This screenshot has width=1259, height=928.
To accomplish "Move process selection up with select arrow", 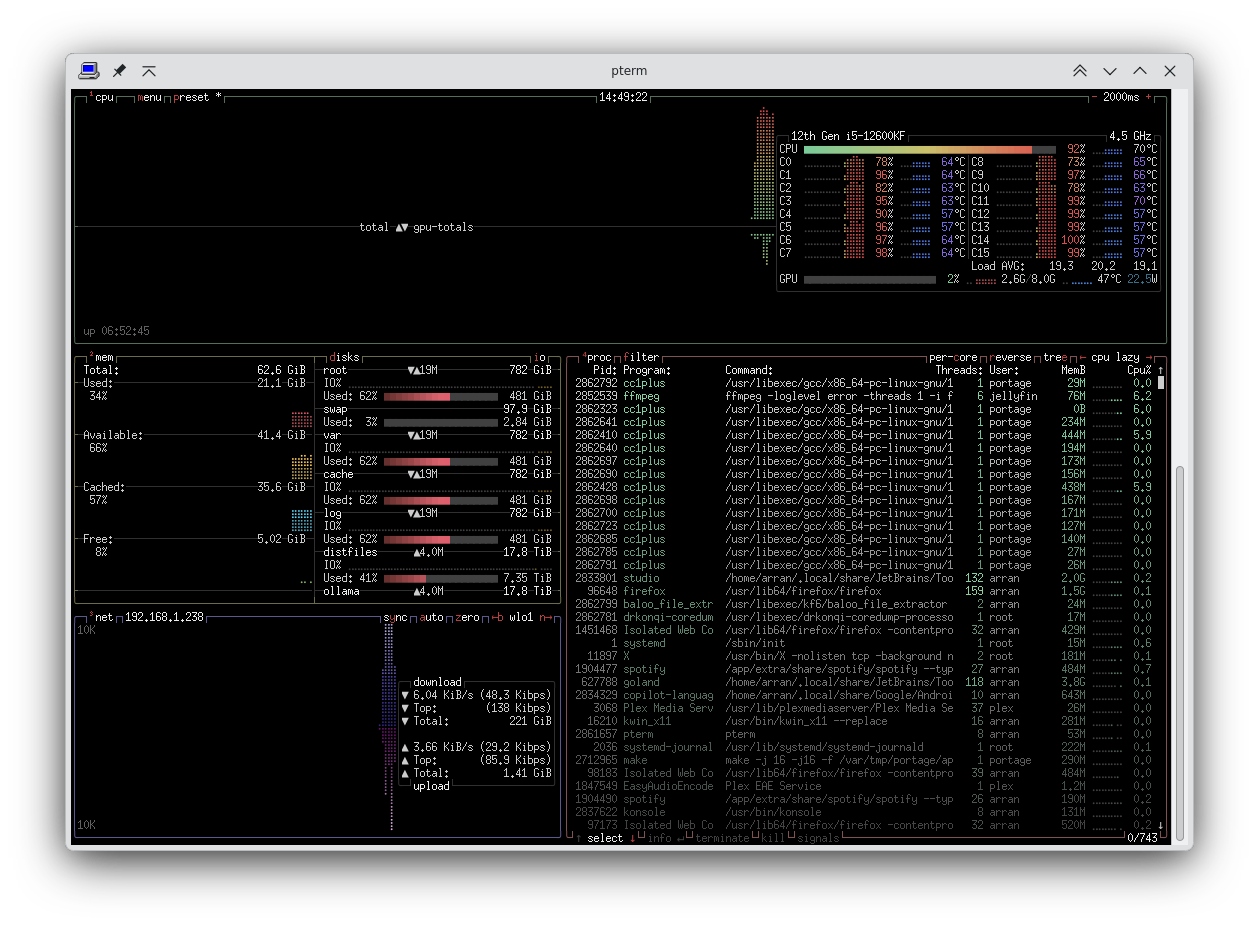I will pyautogui.click(x=579, y=838).
